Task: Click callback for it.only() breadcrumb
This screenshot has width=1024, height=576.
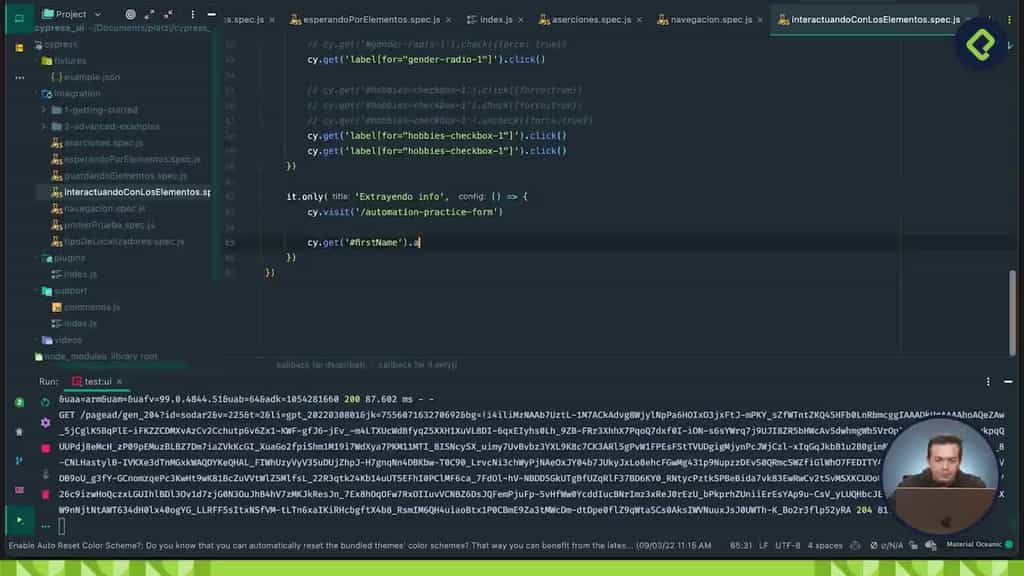Action: pos(417,364)
